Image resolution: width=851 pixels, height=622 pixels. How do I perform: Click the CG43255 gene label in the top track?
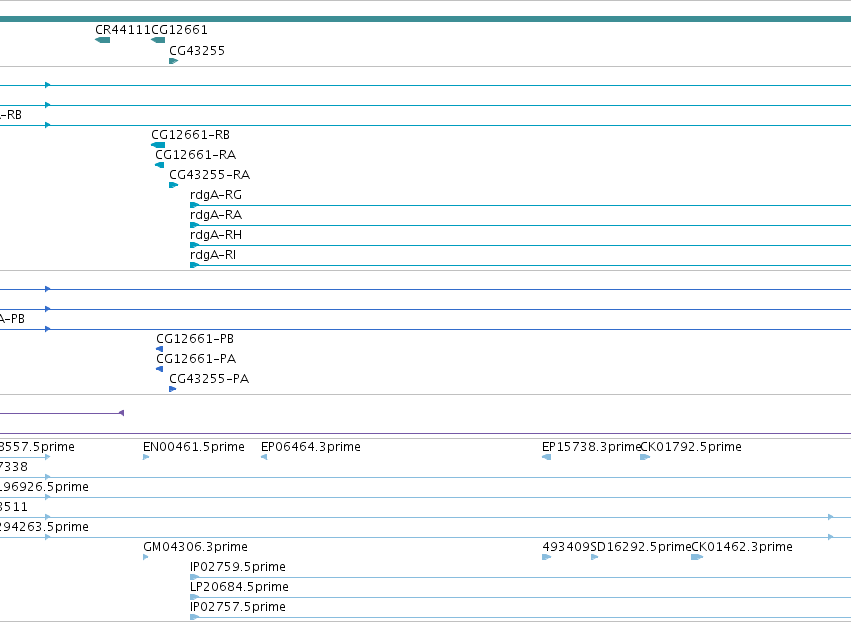[197, 50]
